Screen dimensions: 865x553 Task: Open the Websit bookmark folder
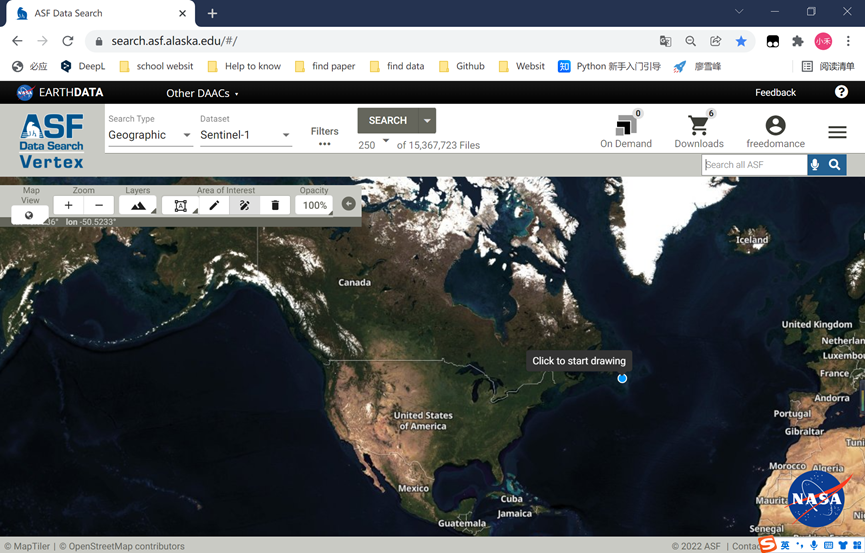point(522,66)
